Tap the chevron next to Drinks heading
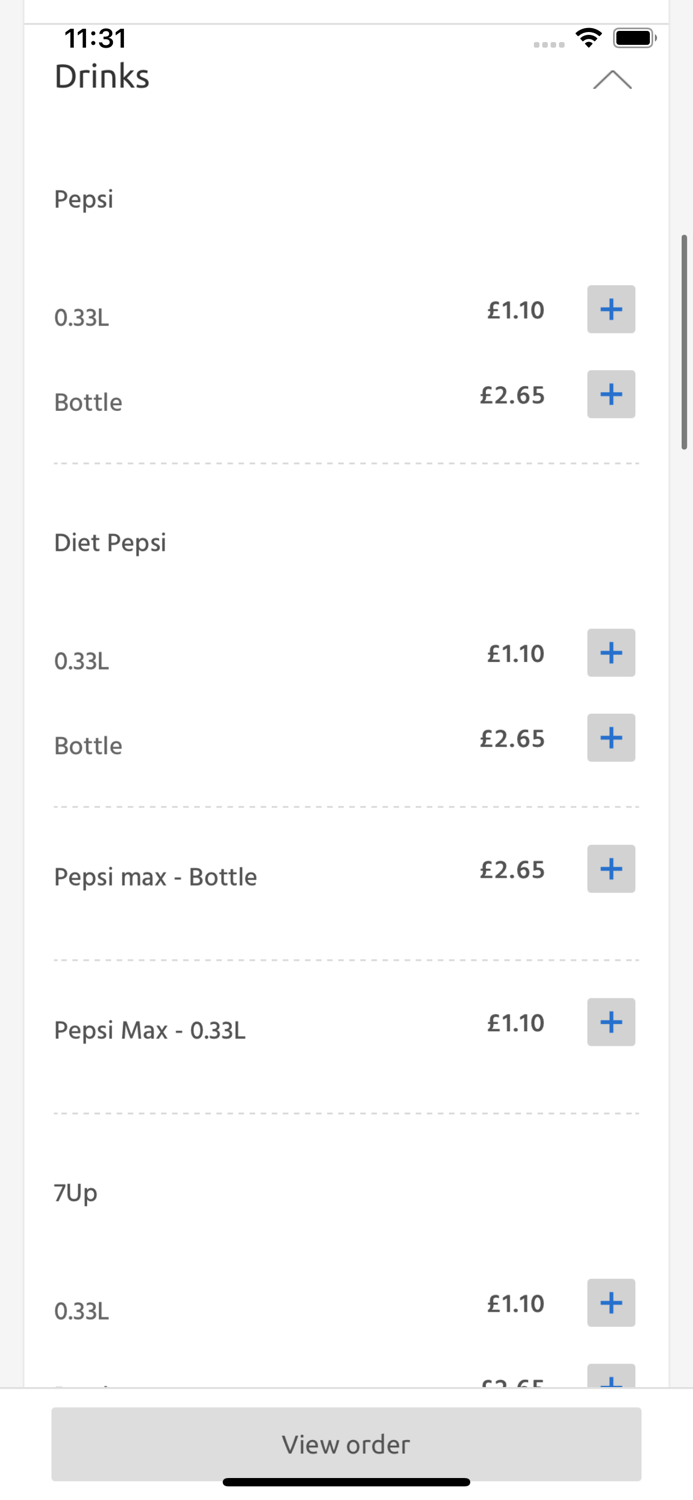The height and width of the screenshot is (1500, 693). pyautogui.click(x=612, y=80)
